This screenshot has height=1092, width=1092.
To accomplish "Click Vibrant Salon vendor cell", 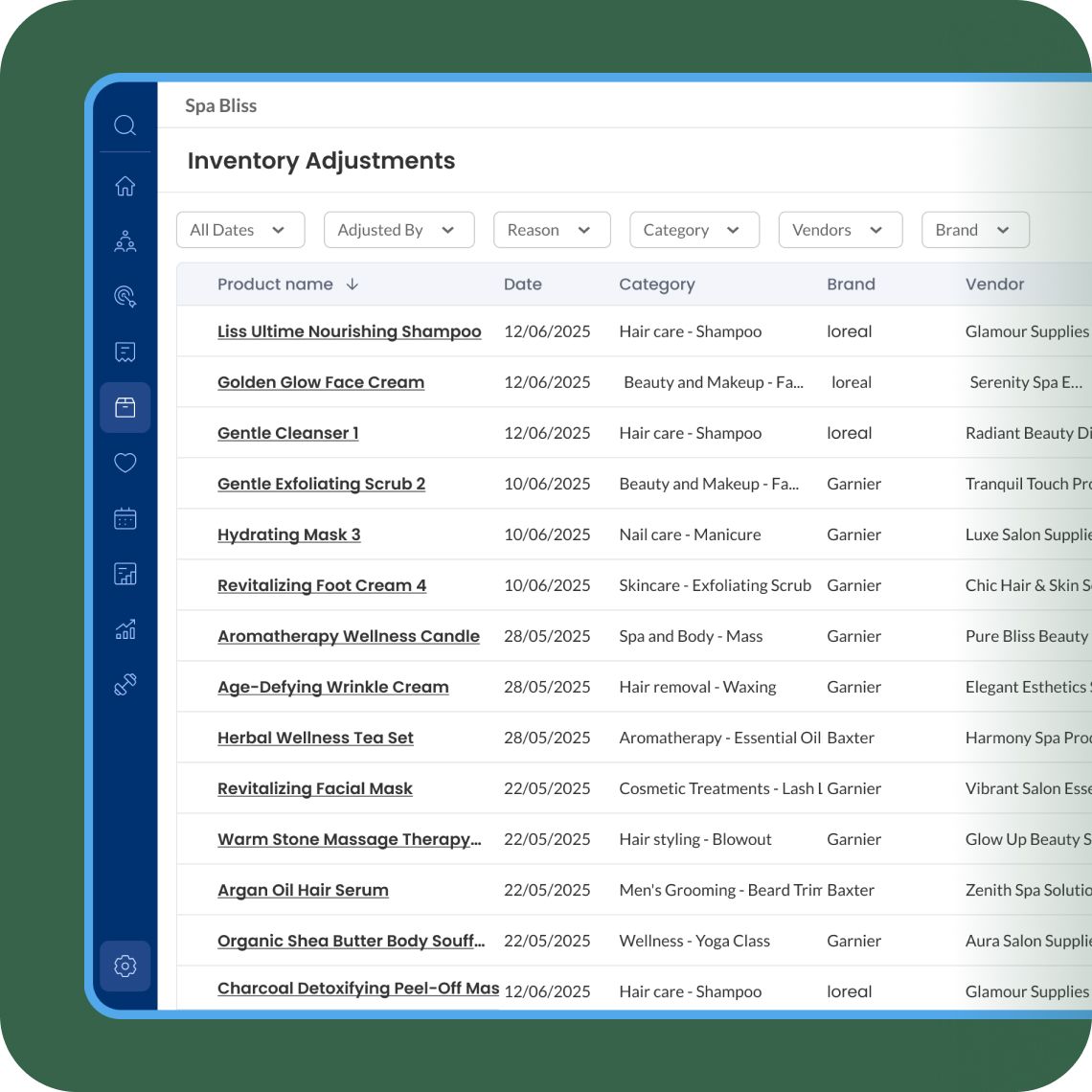I will [1028, 789].
